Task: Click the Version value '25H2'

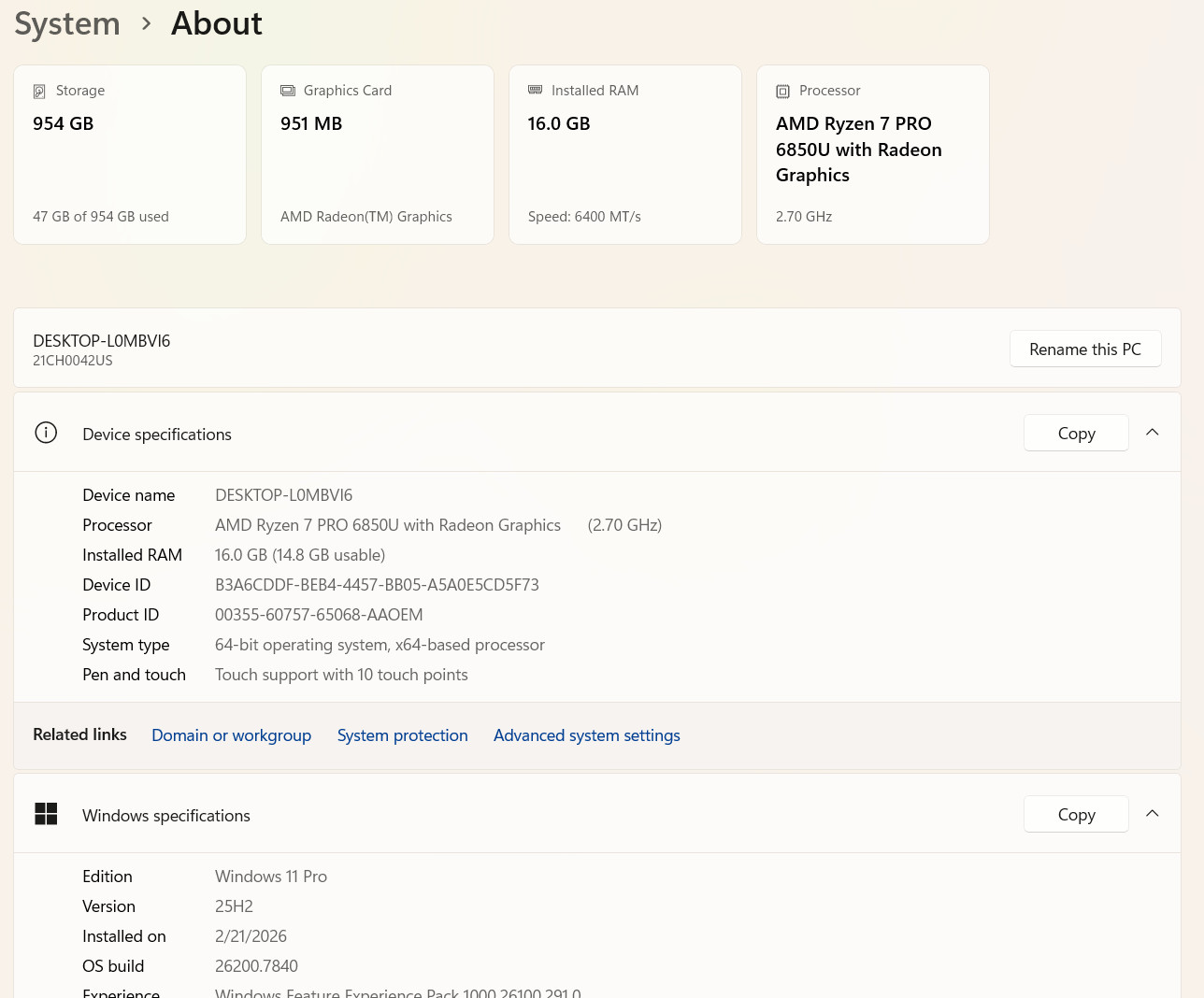Action: (234, 906)
